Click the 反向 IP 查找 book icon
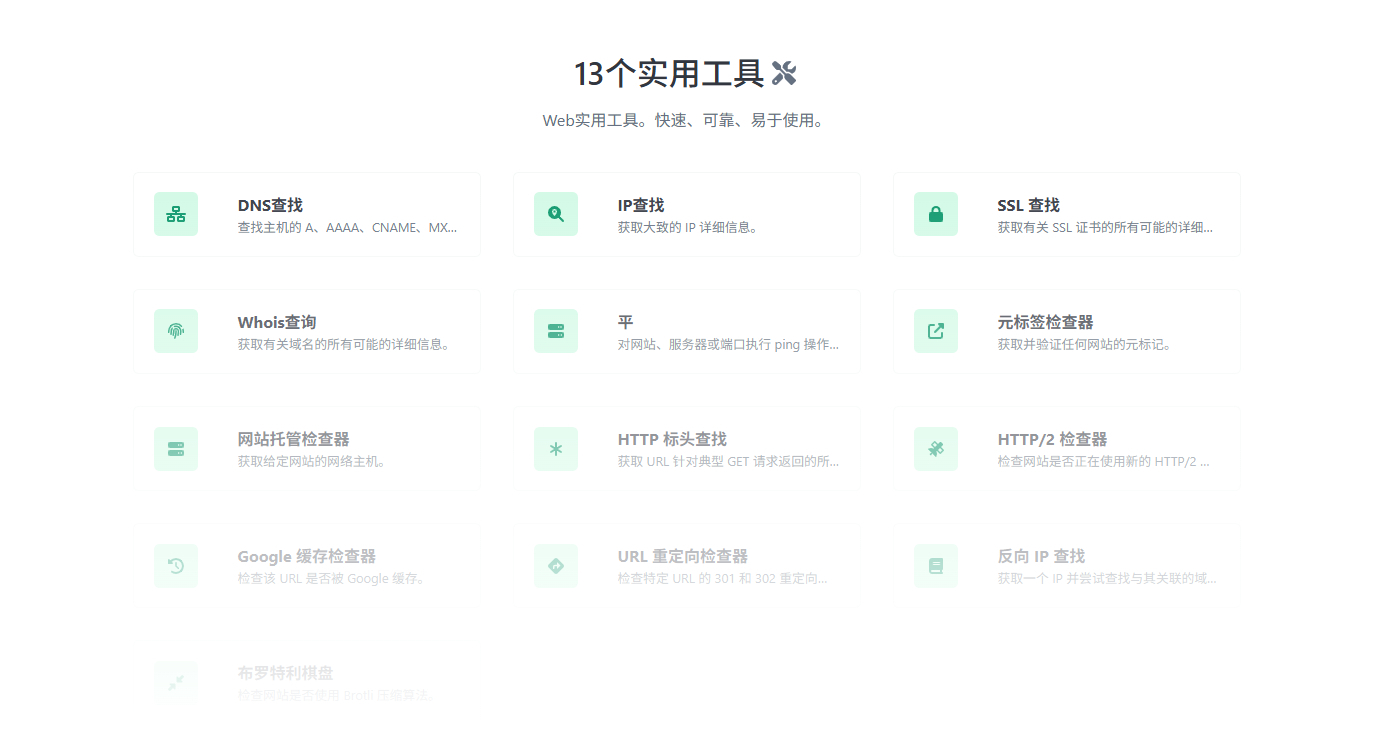Screen dimensions: 1379x756 [x=936, y=566]
